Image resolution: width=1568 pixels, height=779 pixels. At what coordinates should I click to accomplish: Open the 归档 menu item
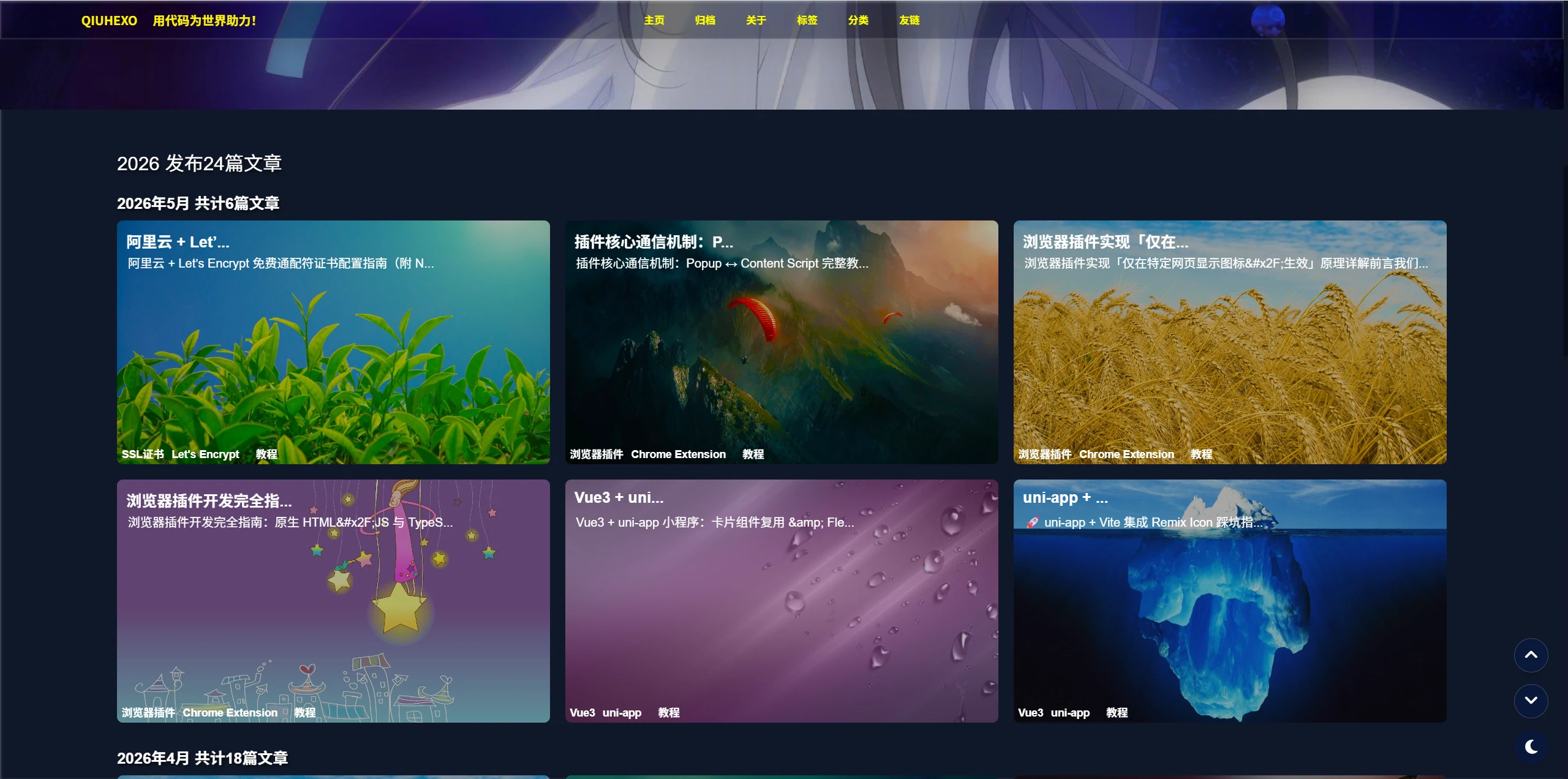pos(705,20)
